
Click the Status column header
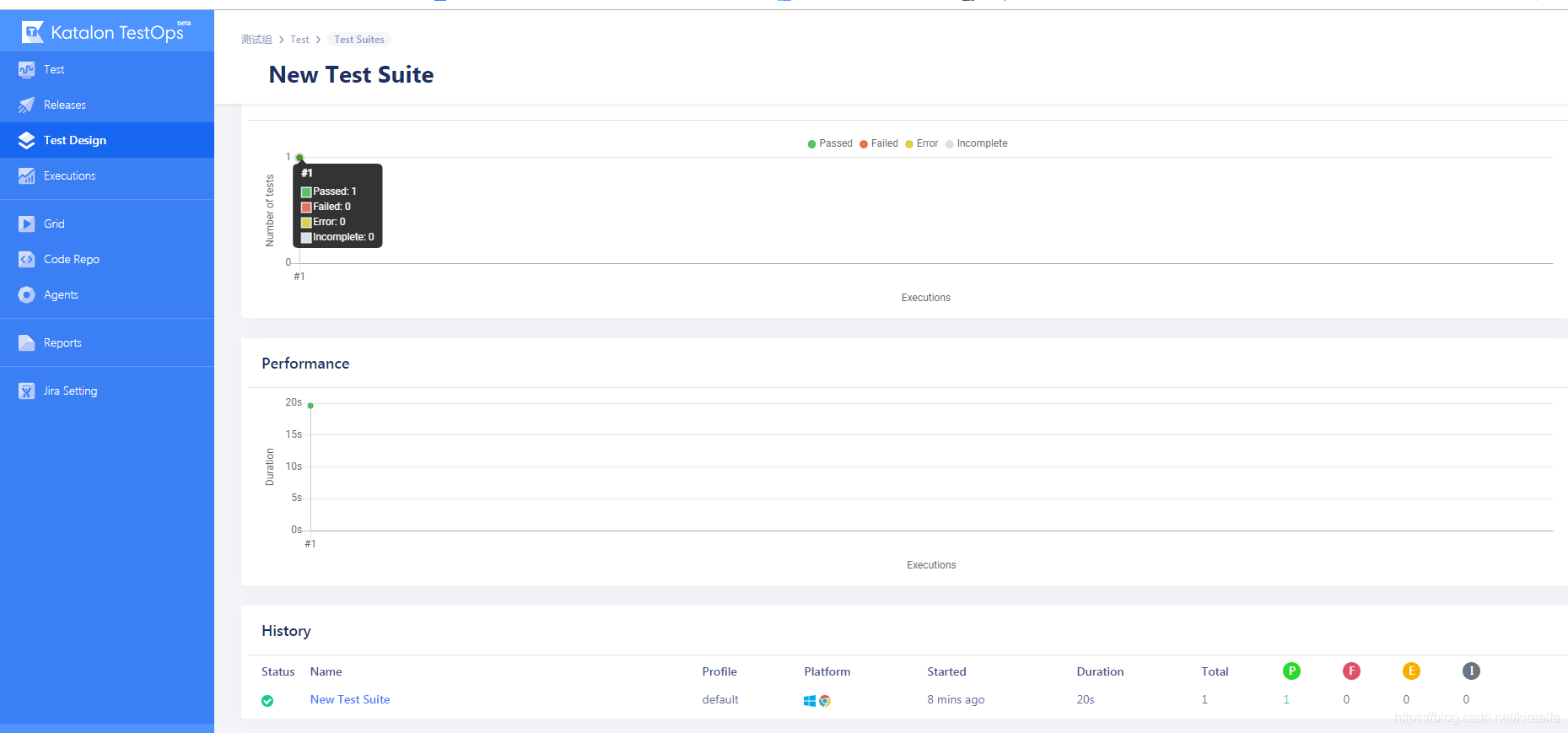278,671
